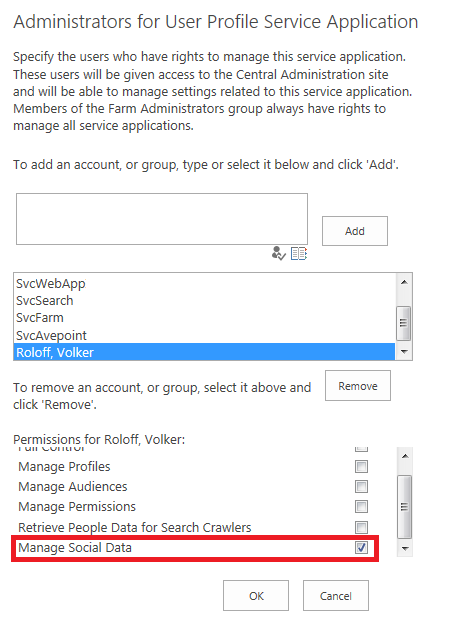Click the permissions list scroll up arrow
Screen dimensions: 463x619
pos(405,456)
